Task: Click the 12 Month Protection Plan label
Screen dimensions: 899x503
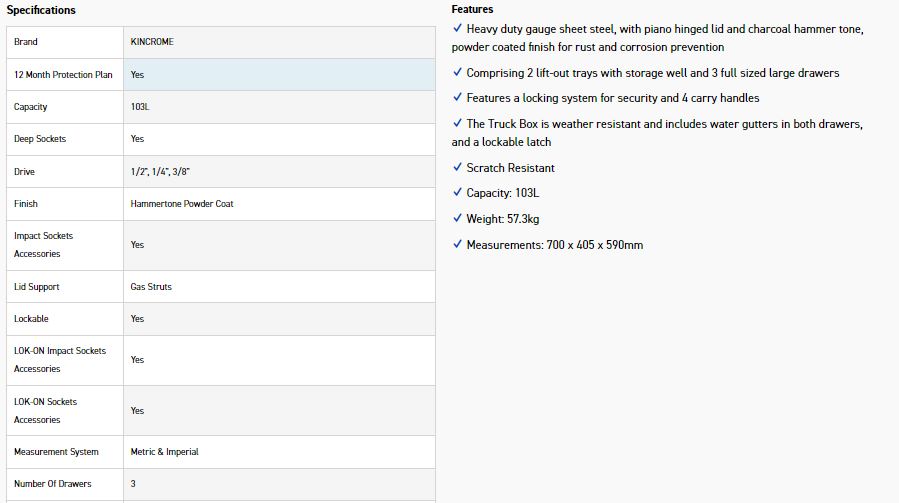Action: (63, 75)
